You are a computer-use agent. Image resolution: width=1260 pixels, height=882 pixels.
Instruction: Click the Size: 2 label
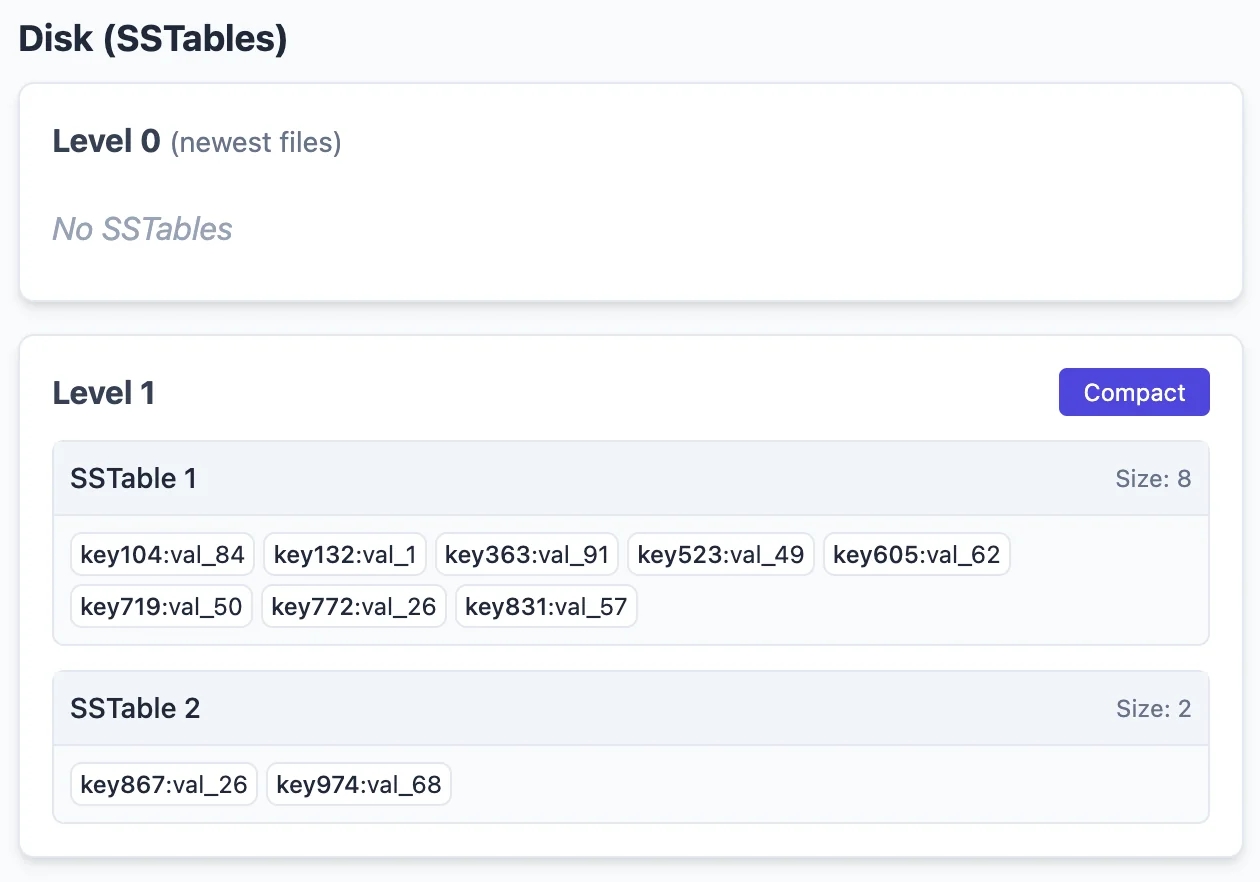tap(1153, 709)
